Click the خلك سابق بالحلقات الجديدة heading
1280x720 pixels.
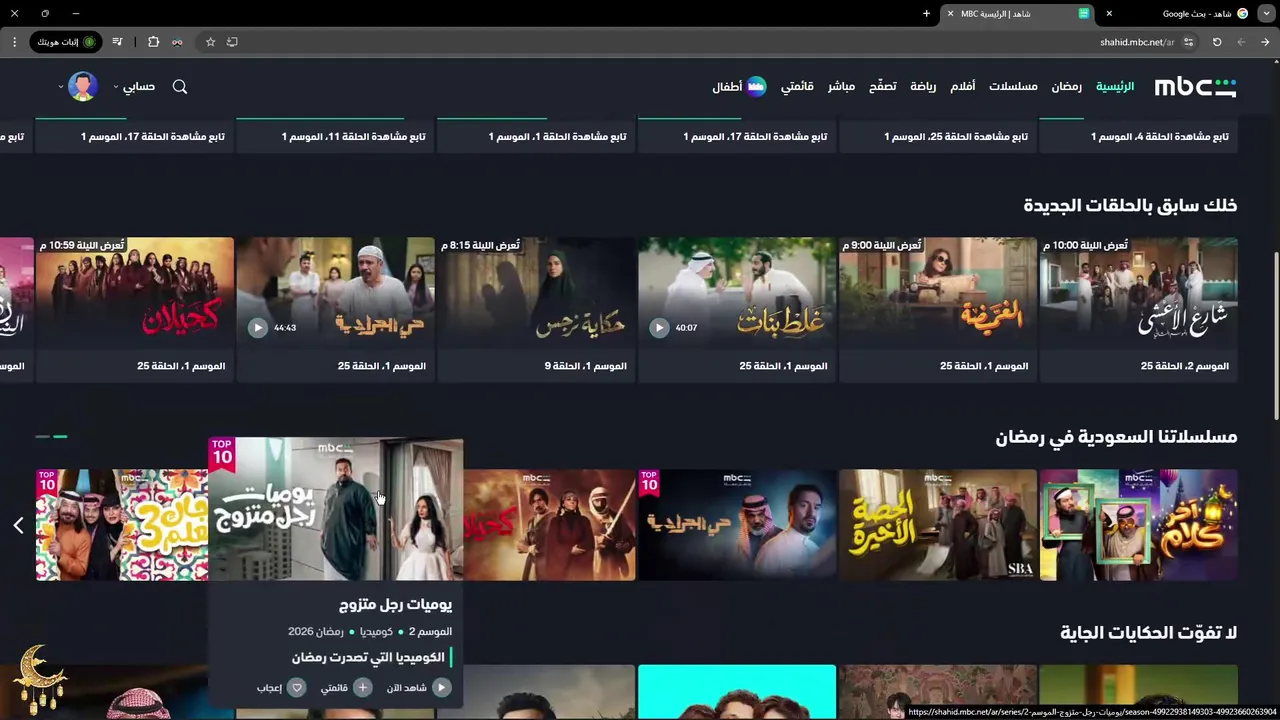(1130, 205)
